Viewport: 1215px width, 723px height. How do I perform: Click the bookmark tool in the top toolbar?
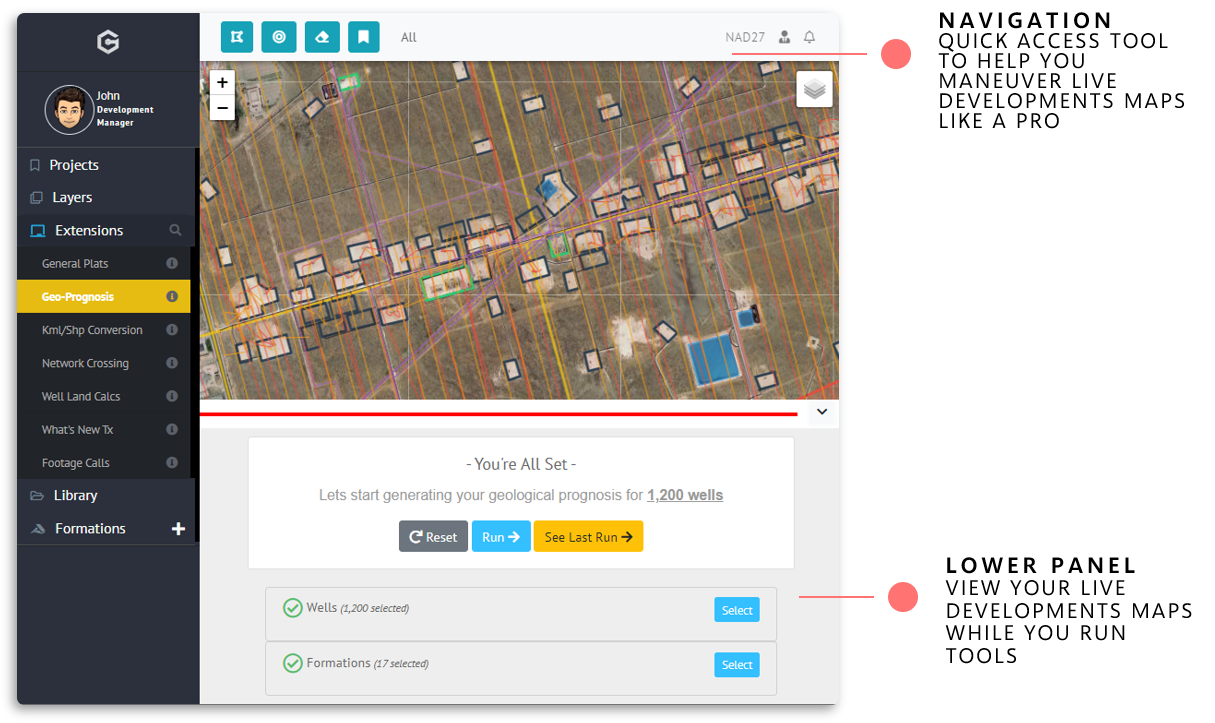pos(363,36)
